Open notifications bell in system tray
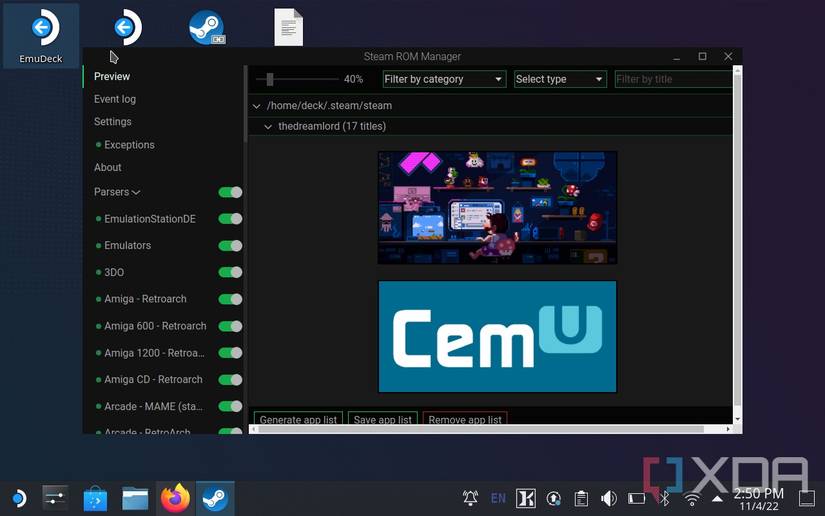This screenshot has height=516, width=825. (470, 498)
